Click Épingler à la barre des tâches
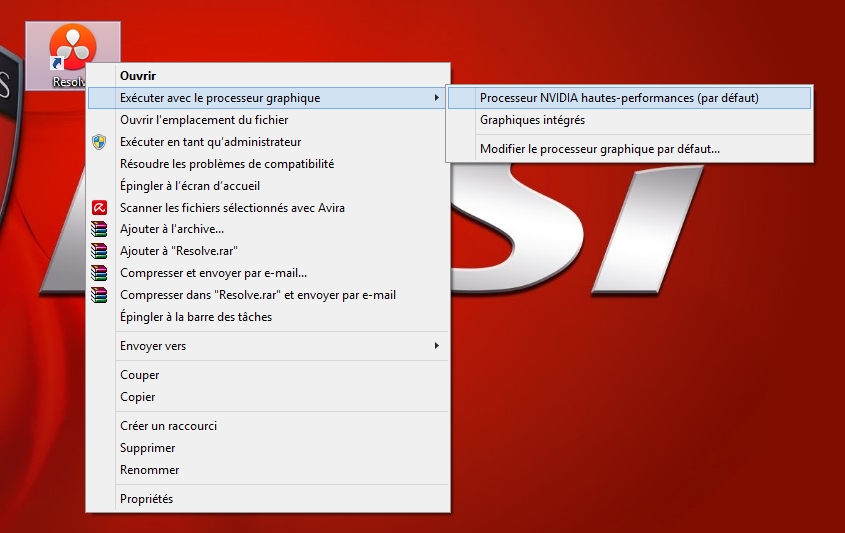 coord(268,317)
